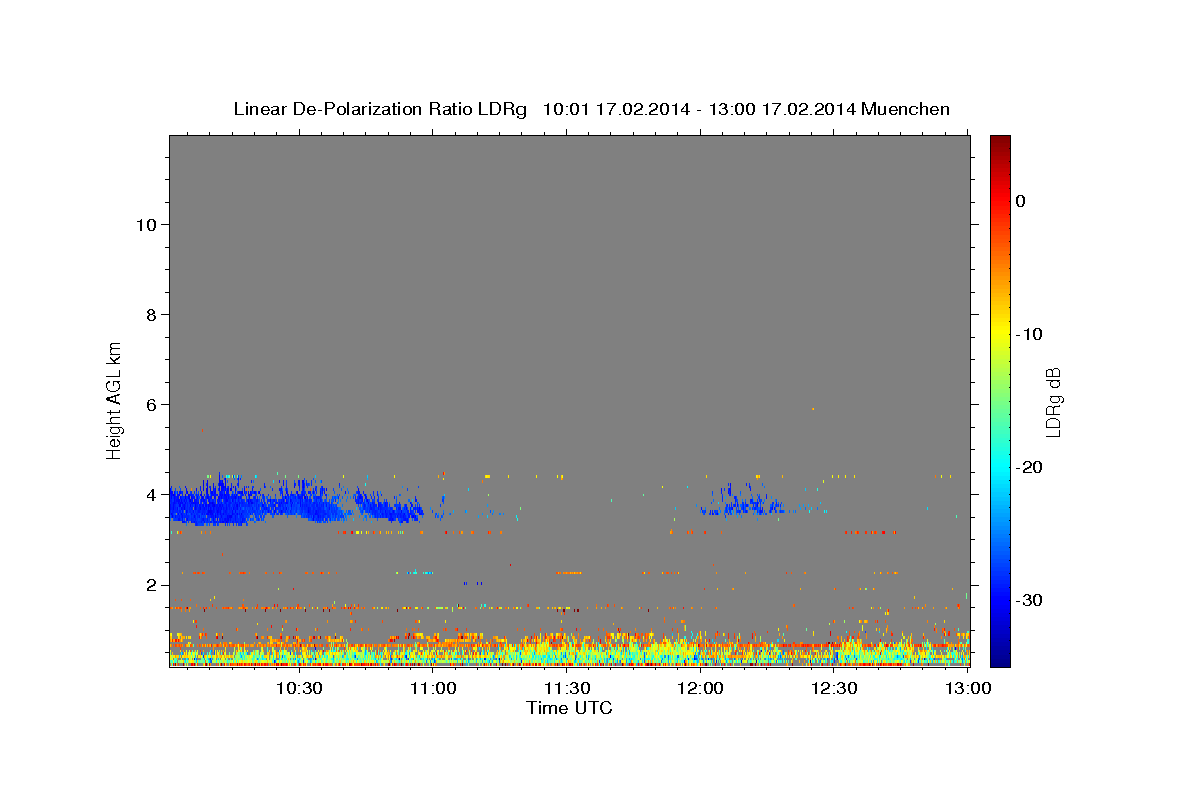Screen dimensions: 1200x800
Task: Click the dark blue bottom of colorbar
Action: click(x=1000, y=655)
